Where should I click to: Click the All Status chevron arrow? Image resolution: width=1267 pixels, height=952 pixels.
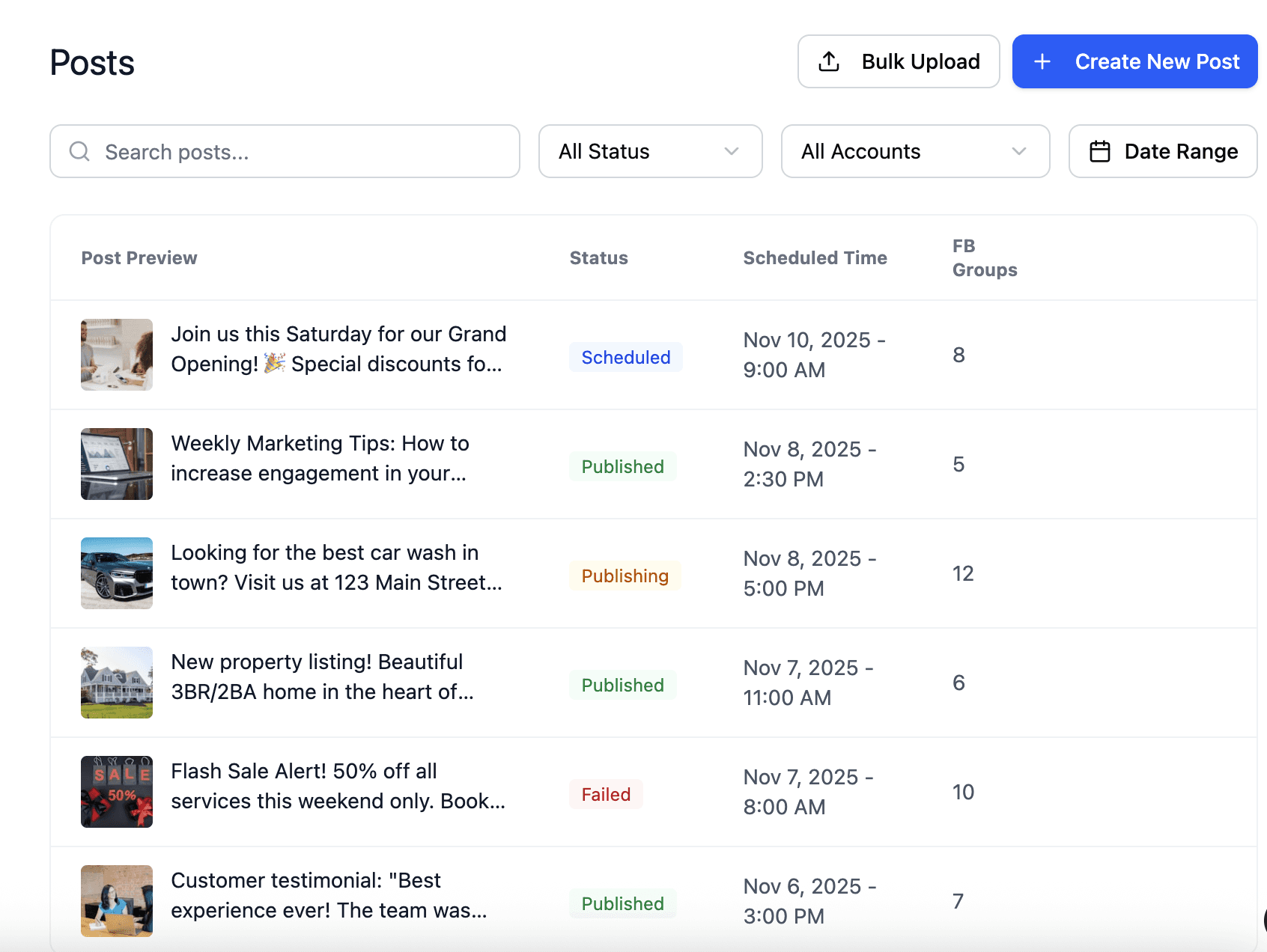pyautogui.click(x=732, y=152)
